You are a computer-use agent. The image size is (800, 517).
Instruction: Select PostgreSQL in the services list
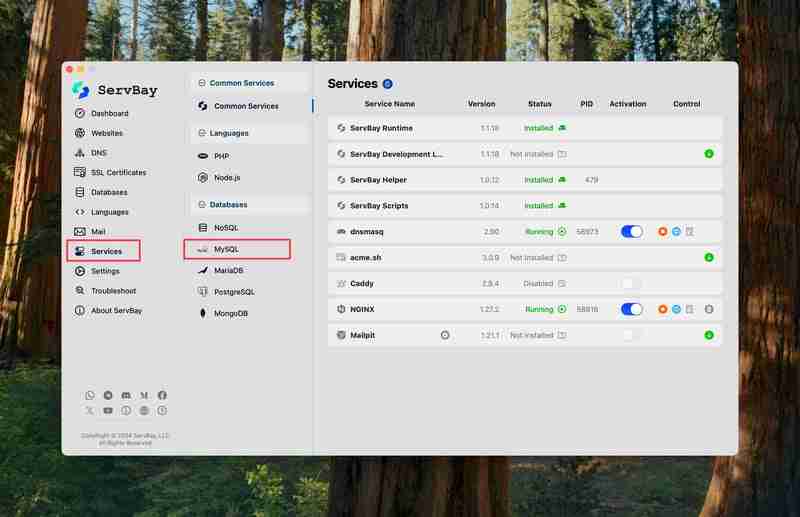point(234,292)
